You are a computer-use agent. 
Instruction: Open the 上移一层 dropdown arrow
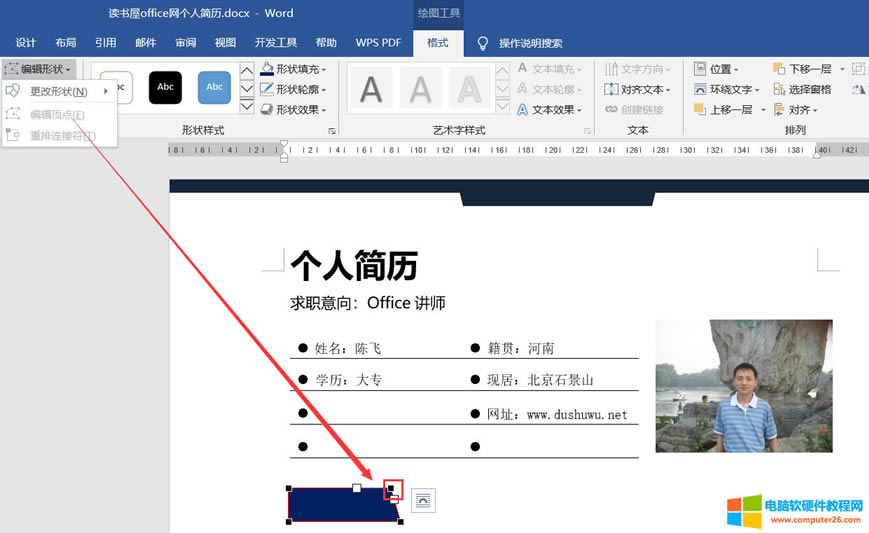coord(763,110)
